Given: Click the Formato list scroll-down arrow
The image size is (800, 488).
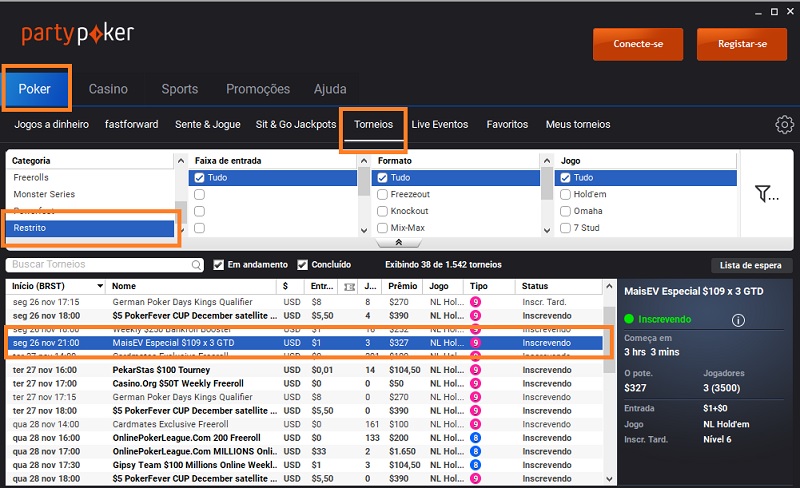Looking at the screenshot, I should [547, 231].
